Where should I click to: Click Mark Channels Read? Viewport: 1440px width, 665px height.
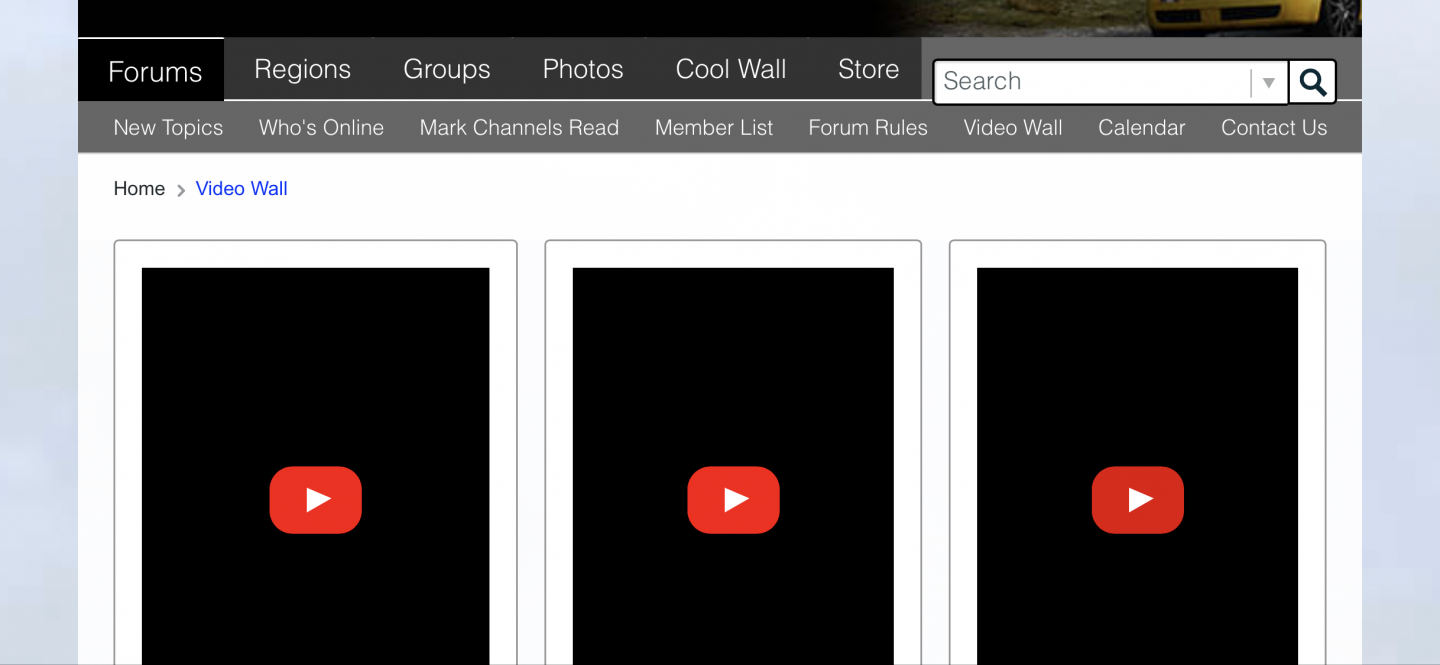tap(519, 128)
